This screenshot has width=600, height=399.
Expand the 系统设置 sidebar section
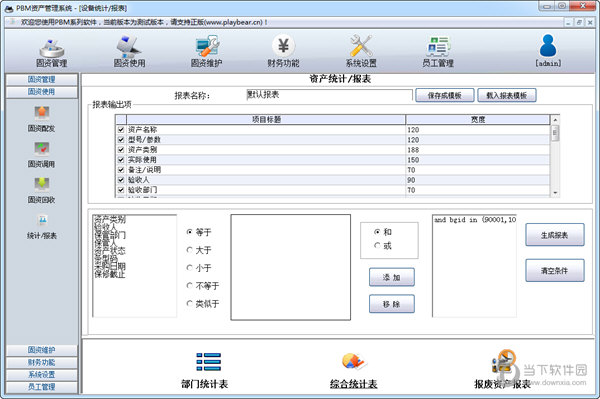[42, 374]
